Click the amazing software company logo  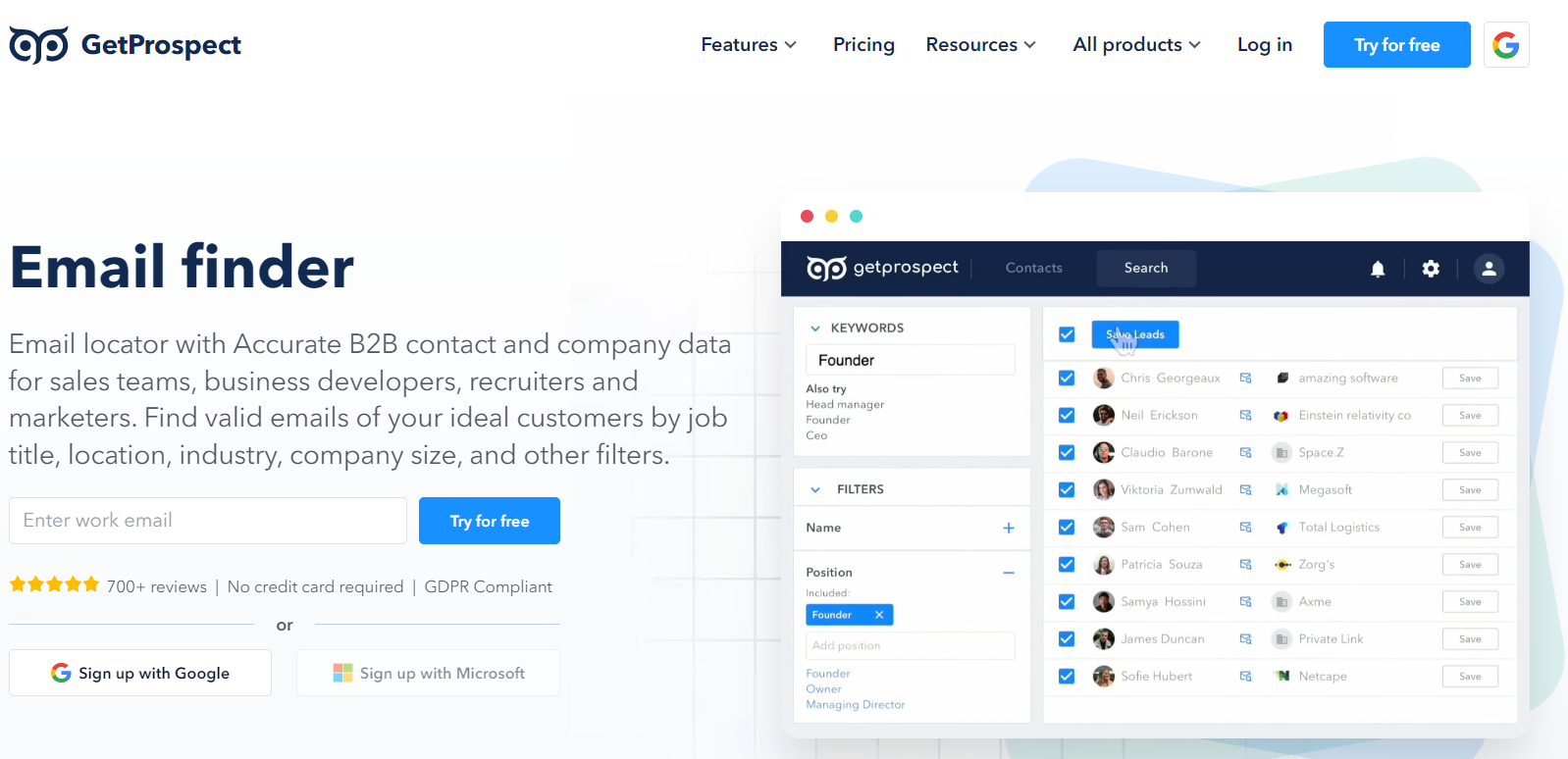tap(1281, 378)
